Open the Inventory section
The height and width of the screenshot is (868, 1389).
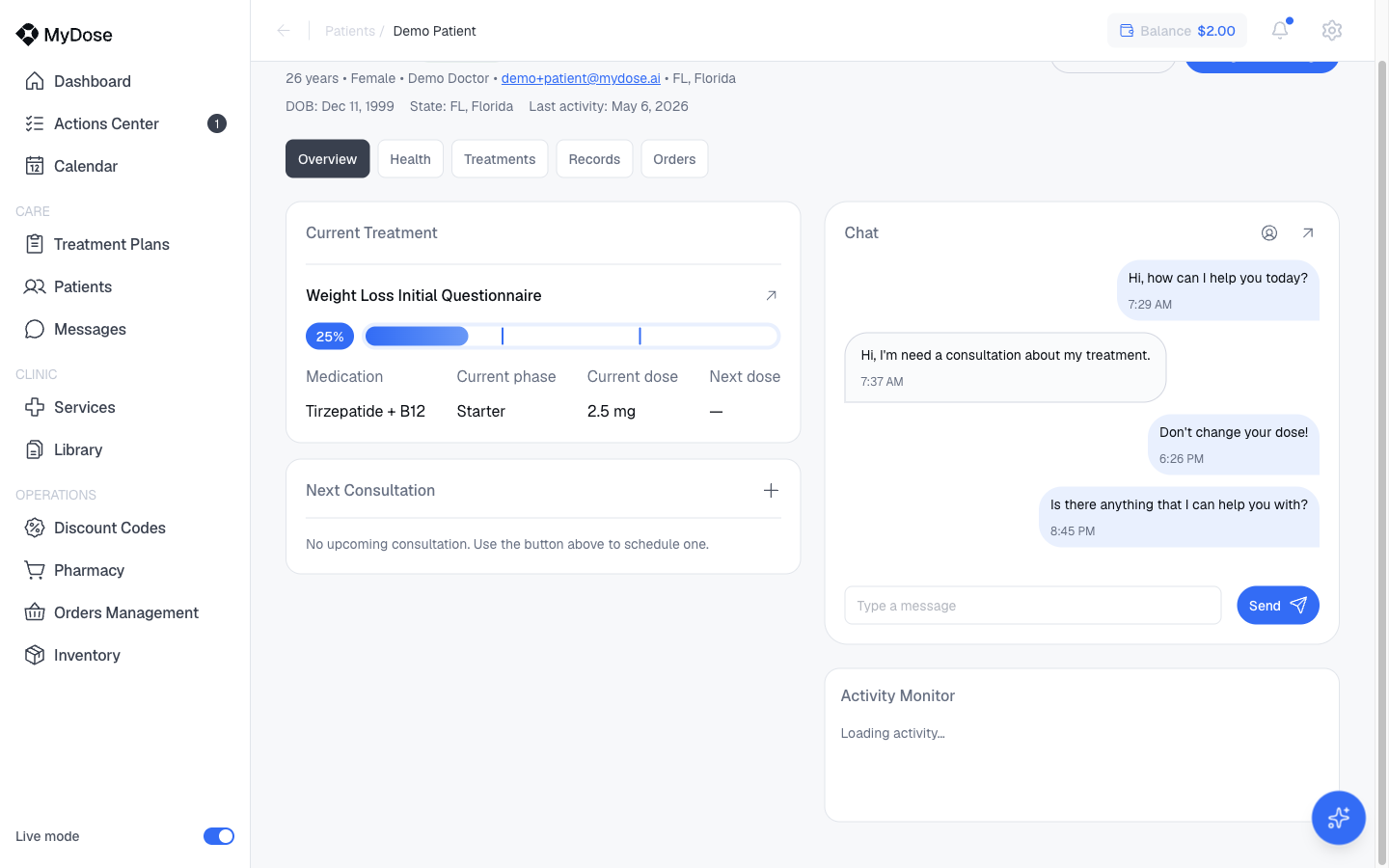click(x=87, y=655)
